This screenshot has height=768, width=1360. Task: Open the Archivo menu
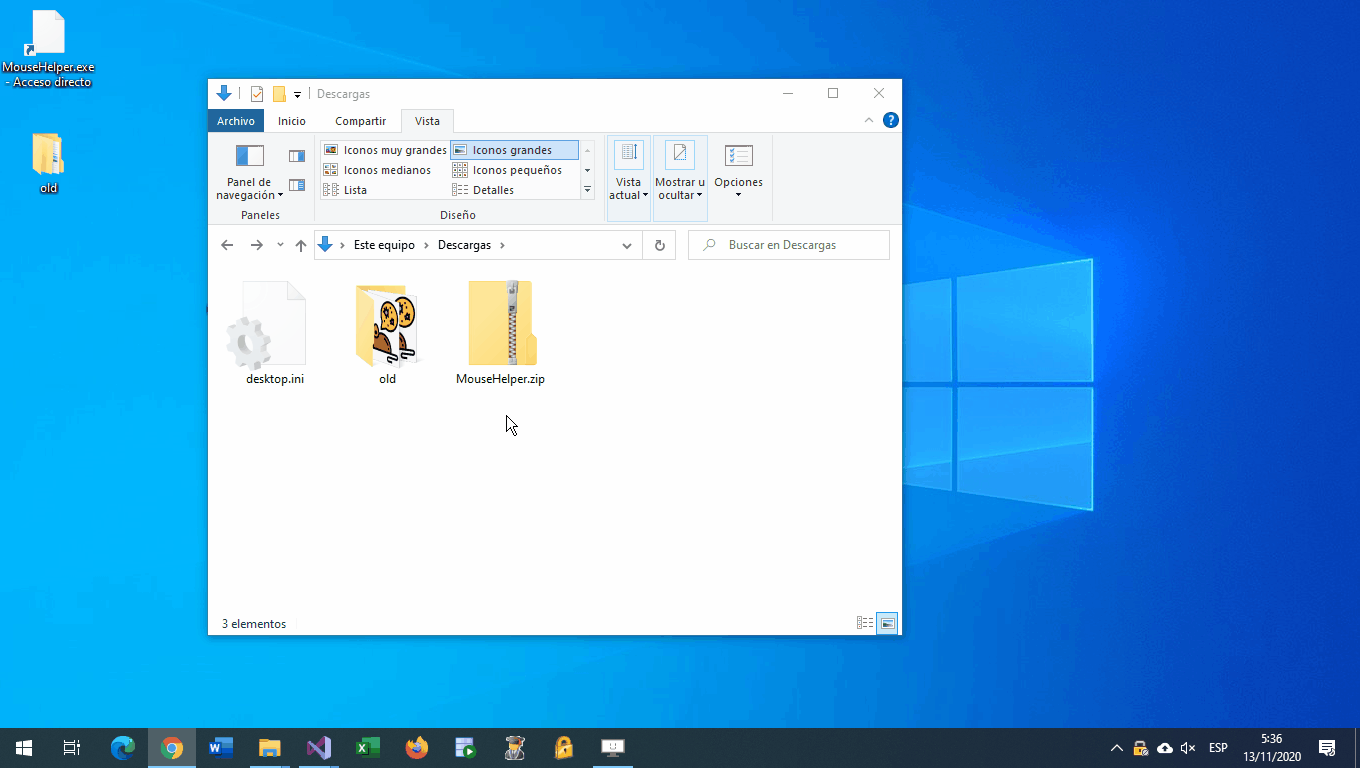236,121
